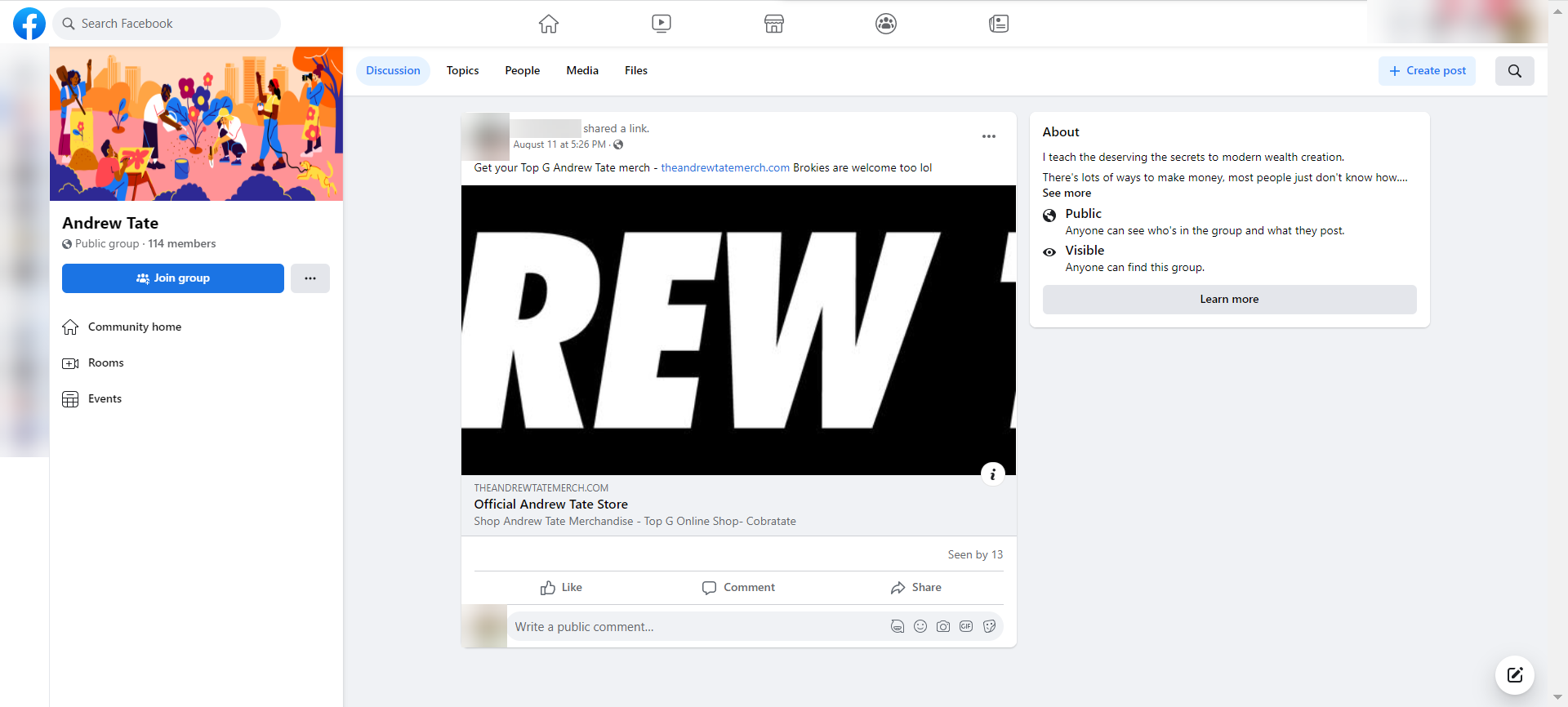Insert an emoji in the comment
The width and height of the screenshot is (1568, 707).
(920, 626)
